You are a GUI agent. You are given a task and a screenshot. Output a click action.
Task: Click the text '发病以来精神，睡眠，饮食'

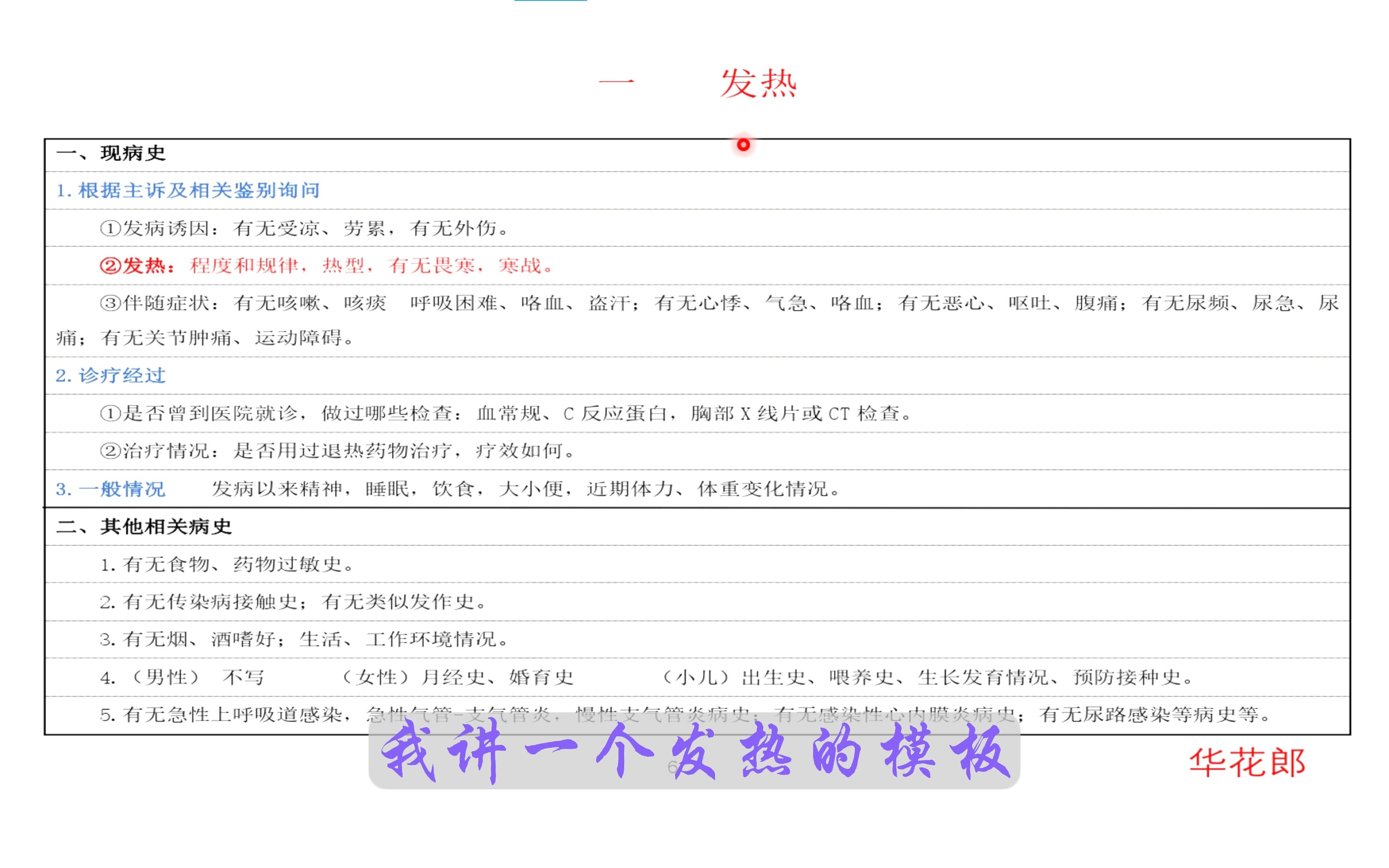[x=526, y=489]
